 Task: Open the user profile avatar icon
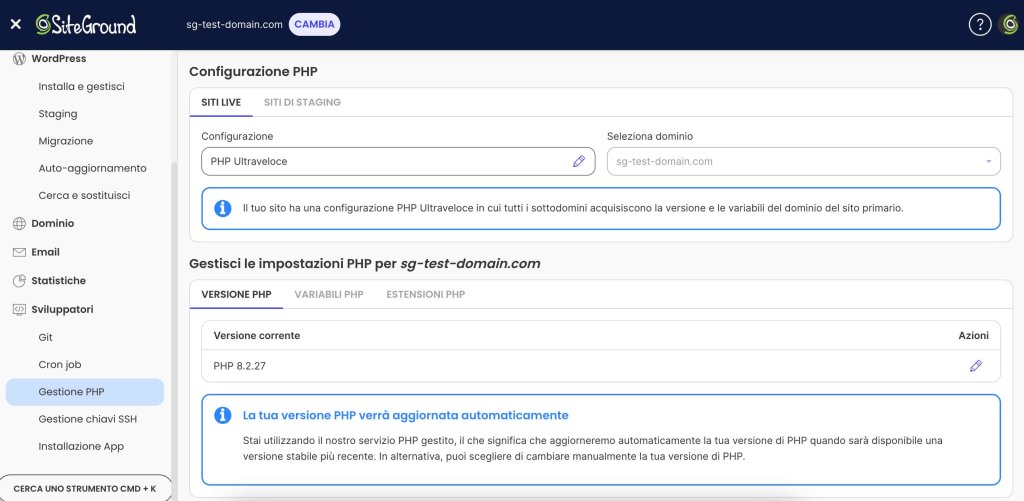coord(1008,25)
